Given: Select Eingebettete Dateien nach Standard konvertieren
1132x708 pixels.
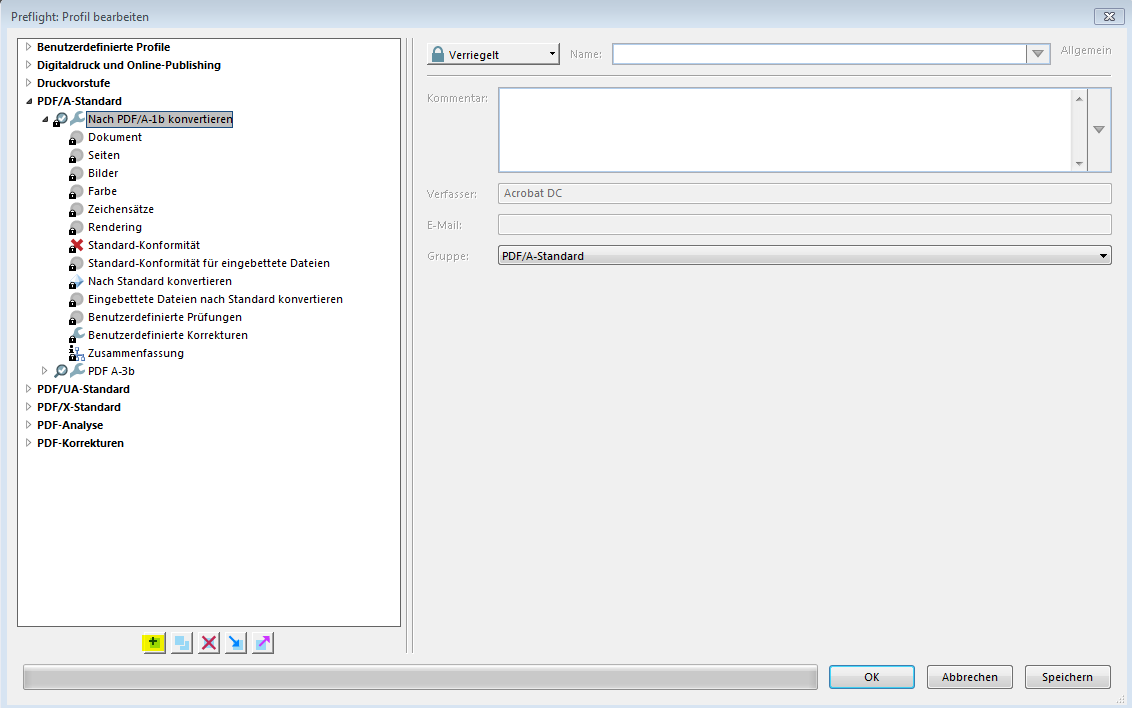Looking at the screenshot, I should pos(215,299).
